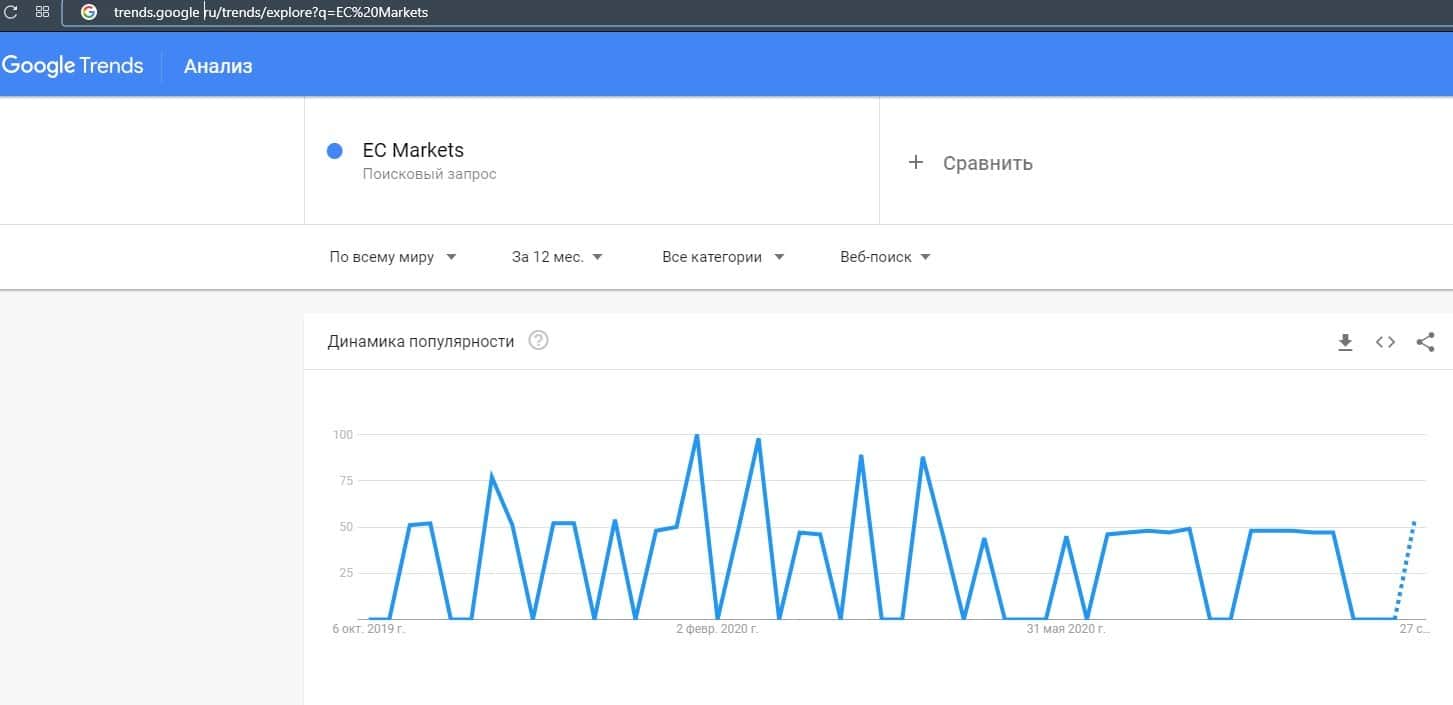Open the browser tab grid icon
Screen dimensions: 1453x705
click(x=42, y=12)
